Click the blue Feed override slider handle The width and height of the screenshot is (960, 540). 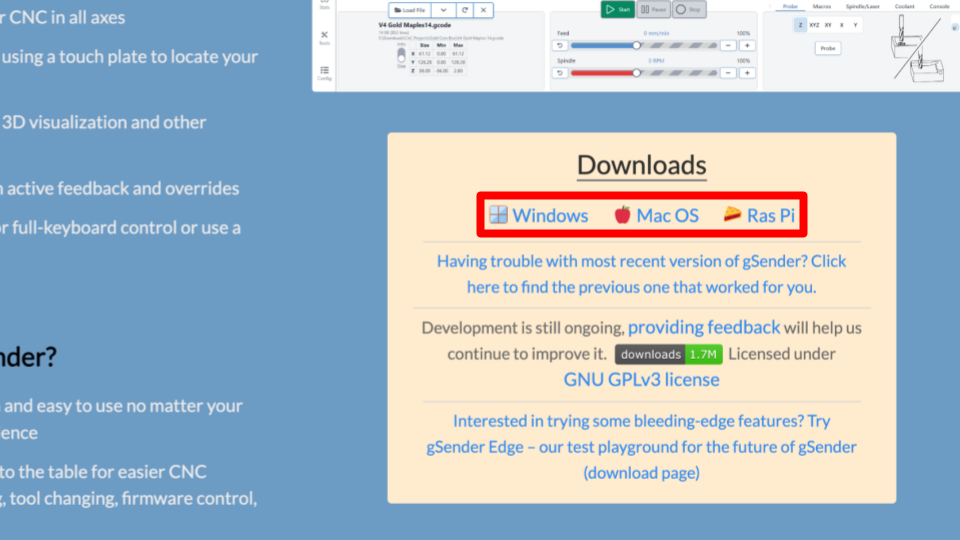point(637,45)
